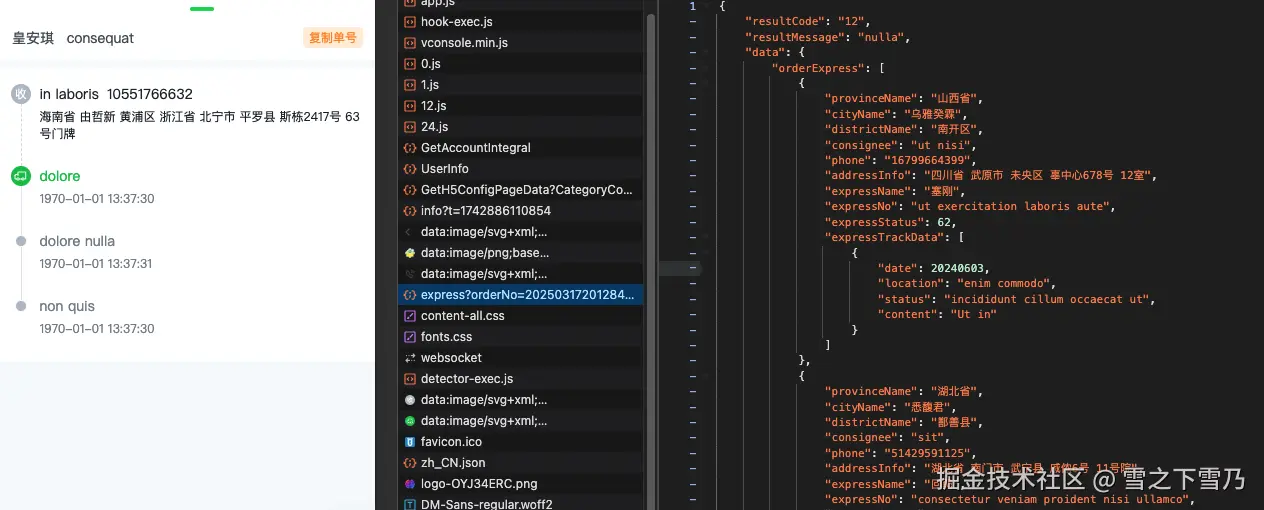Click the JS file icon beside vconsole.min.js
The height and width of the screenshot is (510, 1264).
pos(410,42)
